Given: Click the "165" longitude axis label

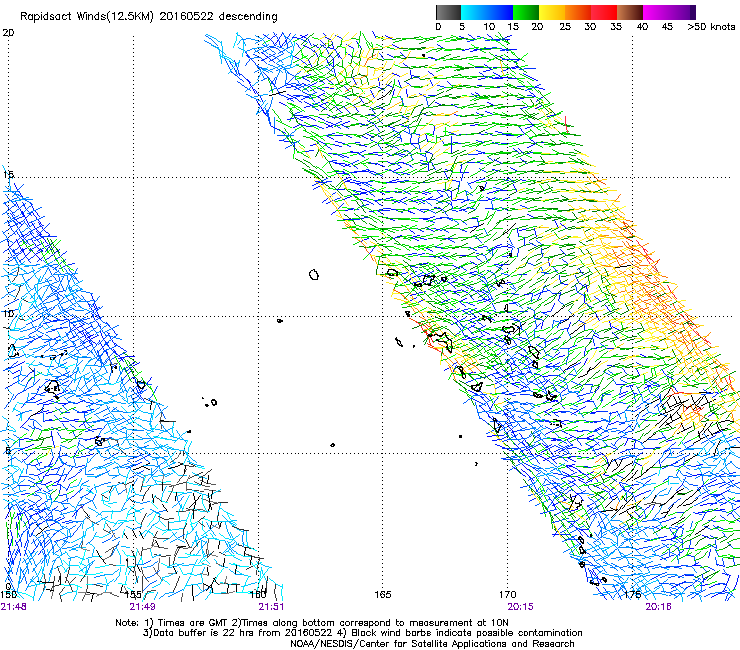Looking at the screenshot, I should coord(383,594).
